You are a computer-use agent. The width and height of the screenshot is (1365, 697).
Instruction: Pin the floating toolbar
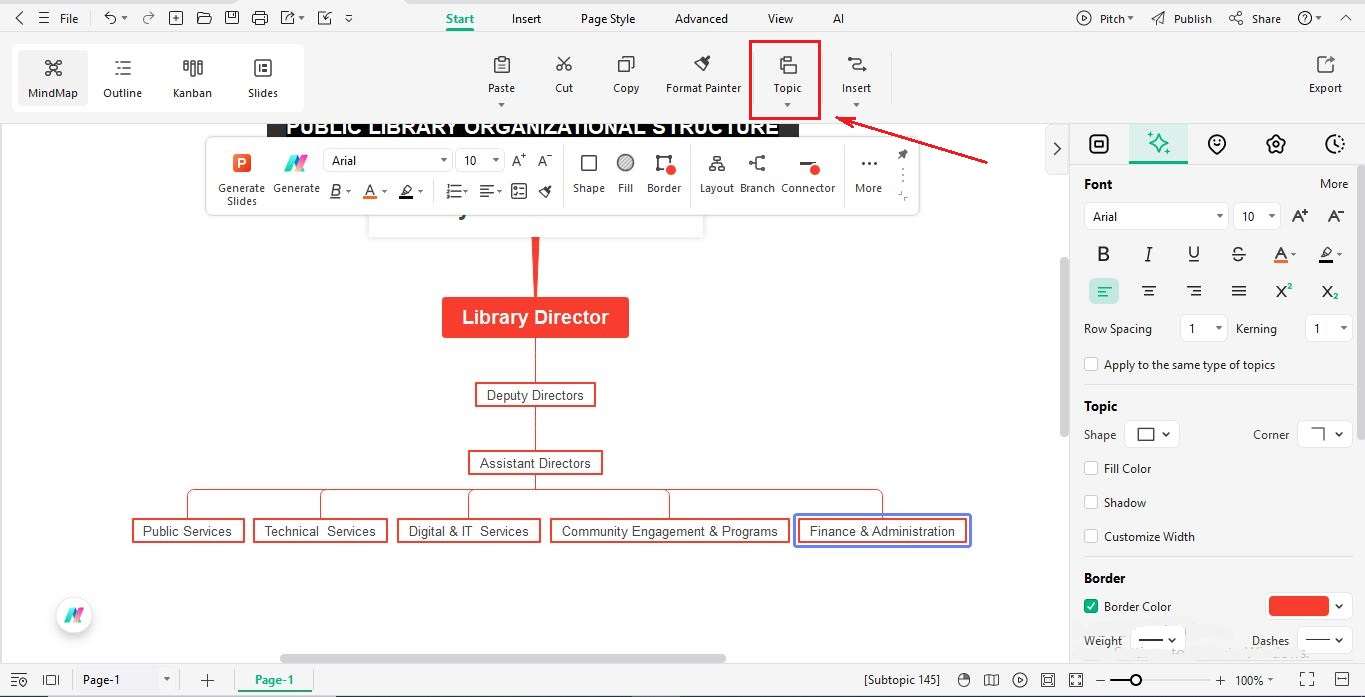pos(902,154)
